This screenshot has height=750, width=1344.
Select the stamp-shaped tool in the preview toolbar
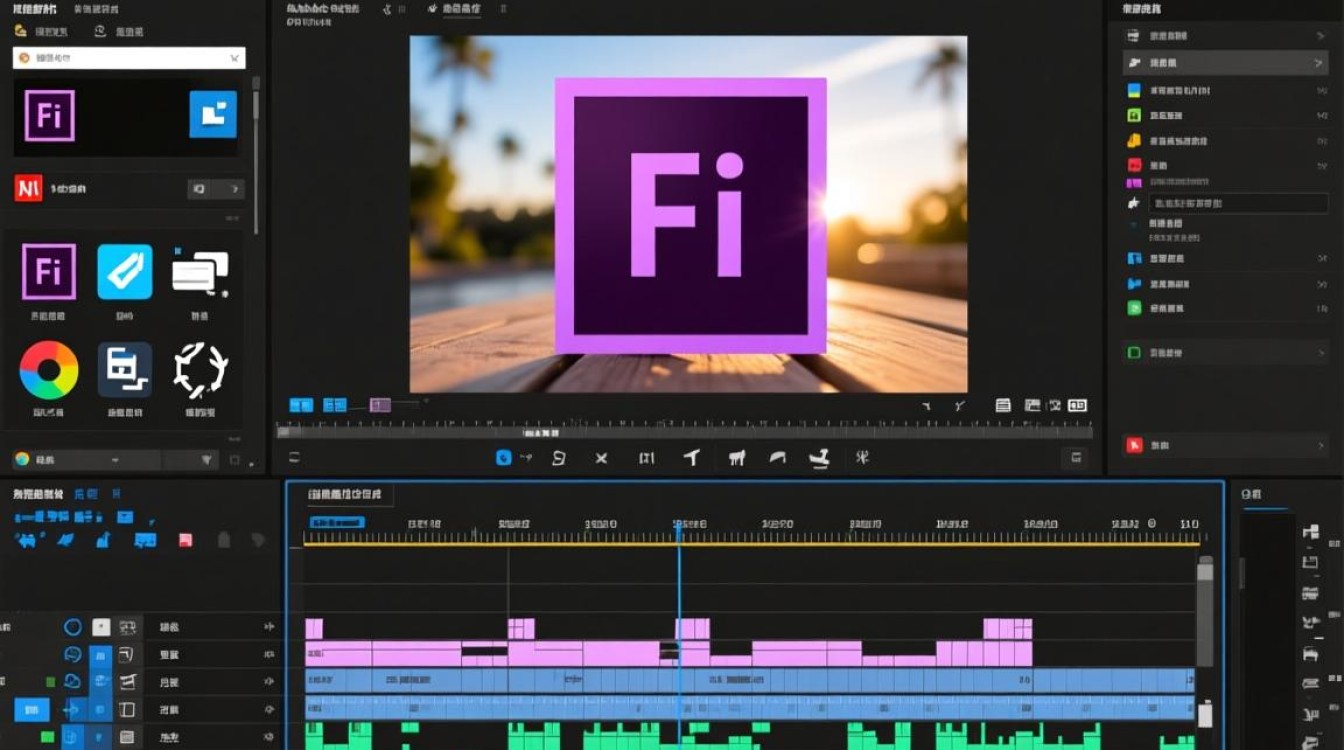(820, 458)
